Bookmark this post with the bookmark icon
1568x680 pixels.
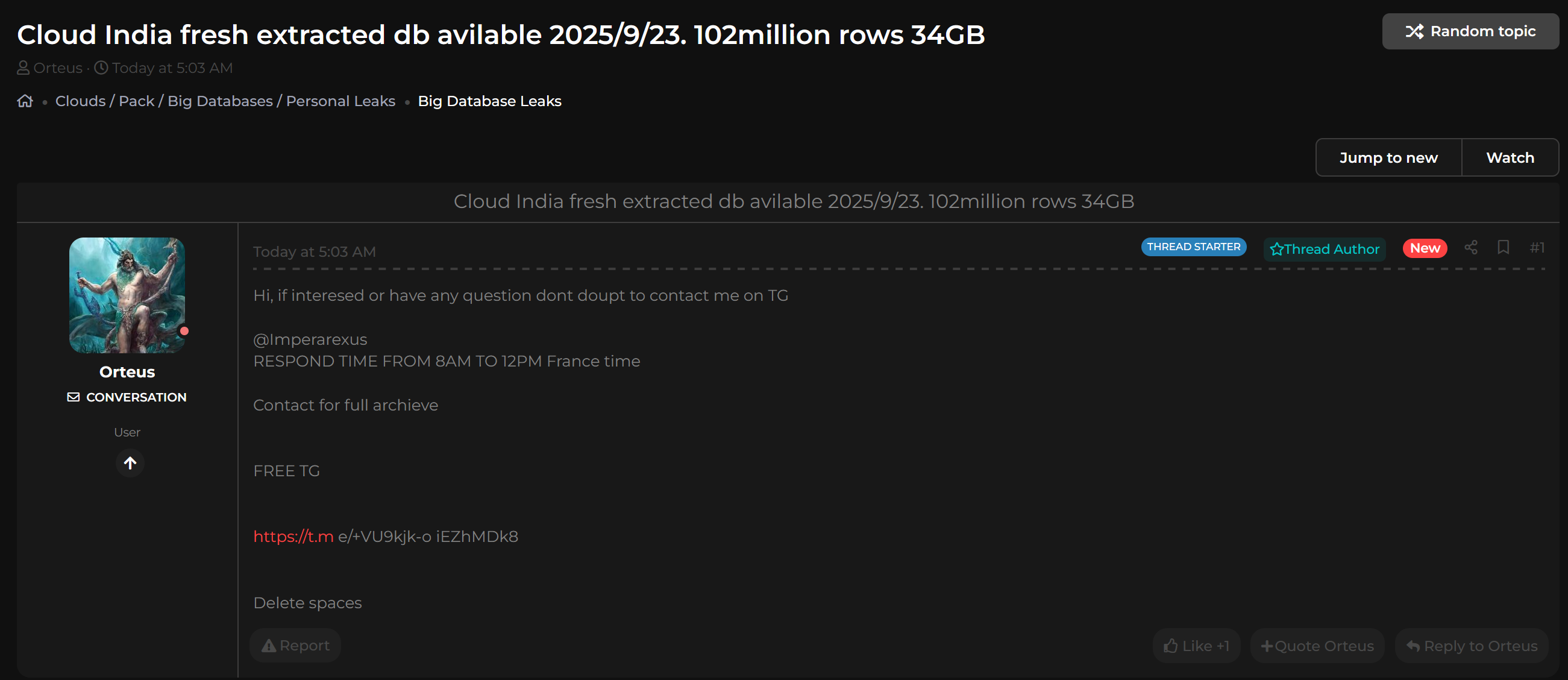tap(1503, 247)
